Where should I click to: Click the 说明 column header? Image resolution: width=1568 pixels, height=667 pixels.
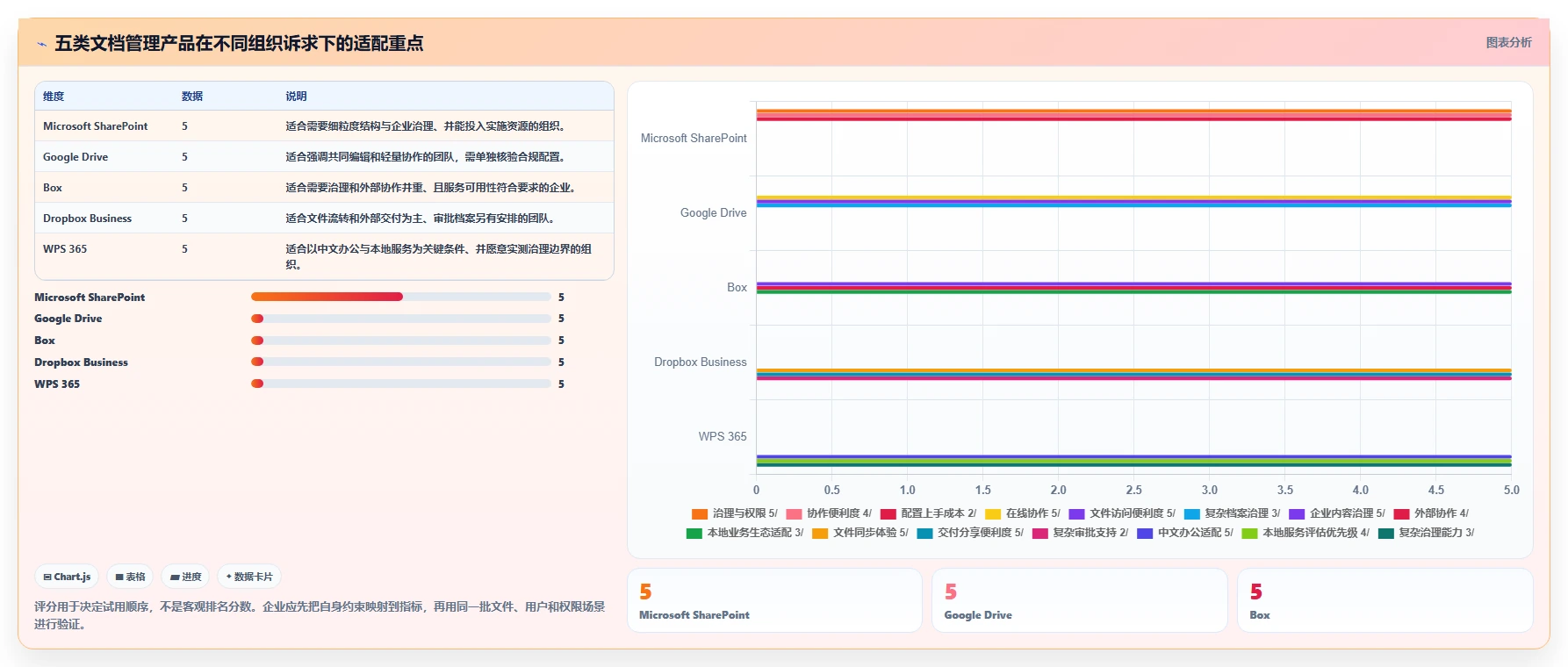pyautogui.click(x=296, y=97)
